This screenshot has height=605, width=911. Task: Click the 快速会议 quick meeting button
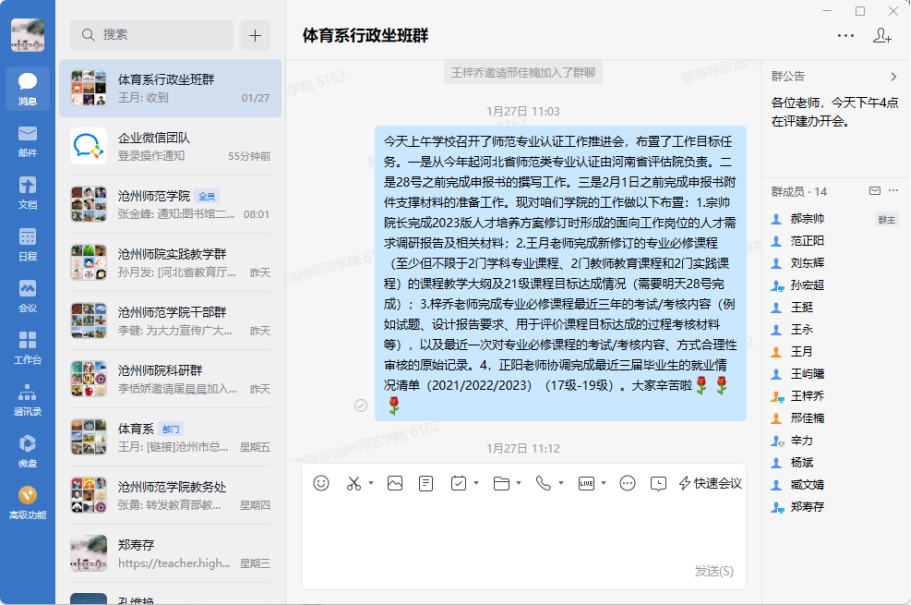(x=710, y=483)
